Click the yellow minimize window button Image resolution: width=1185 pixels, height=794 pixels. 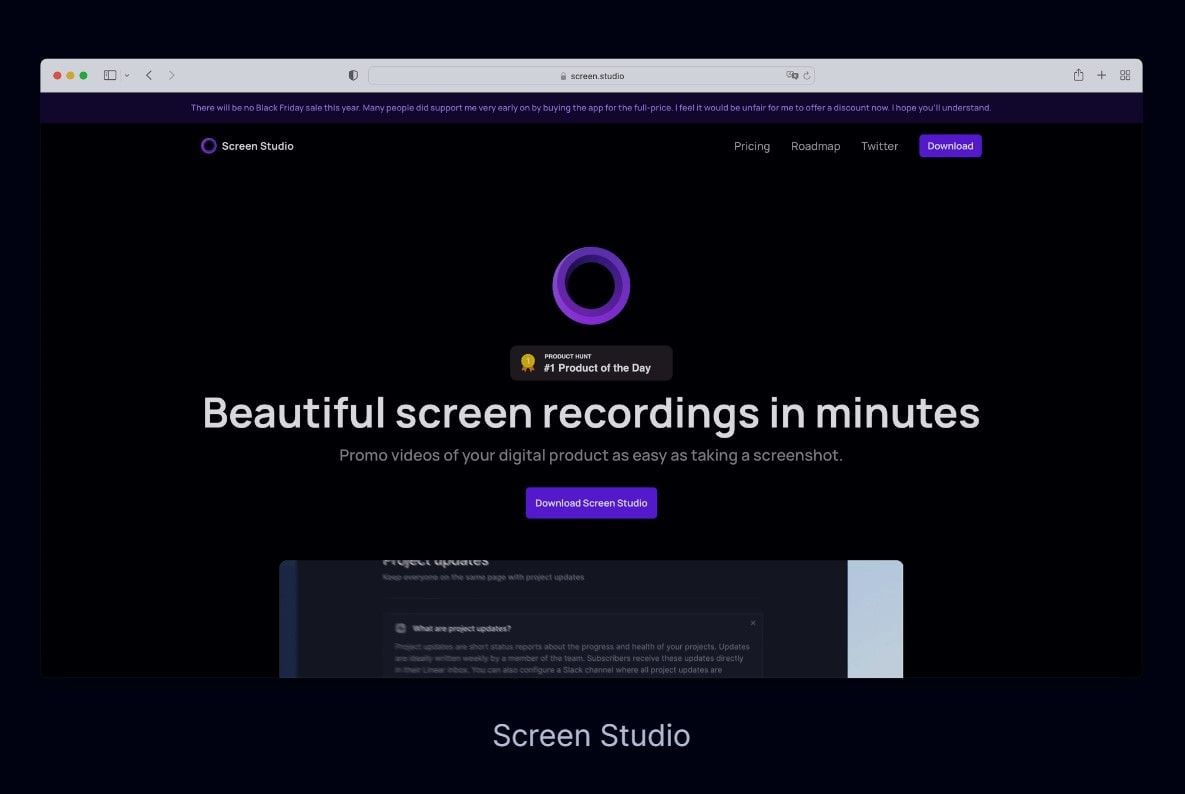click(x=70, y=75)
